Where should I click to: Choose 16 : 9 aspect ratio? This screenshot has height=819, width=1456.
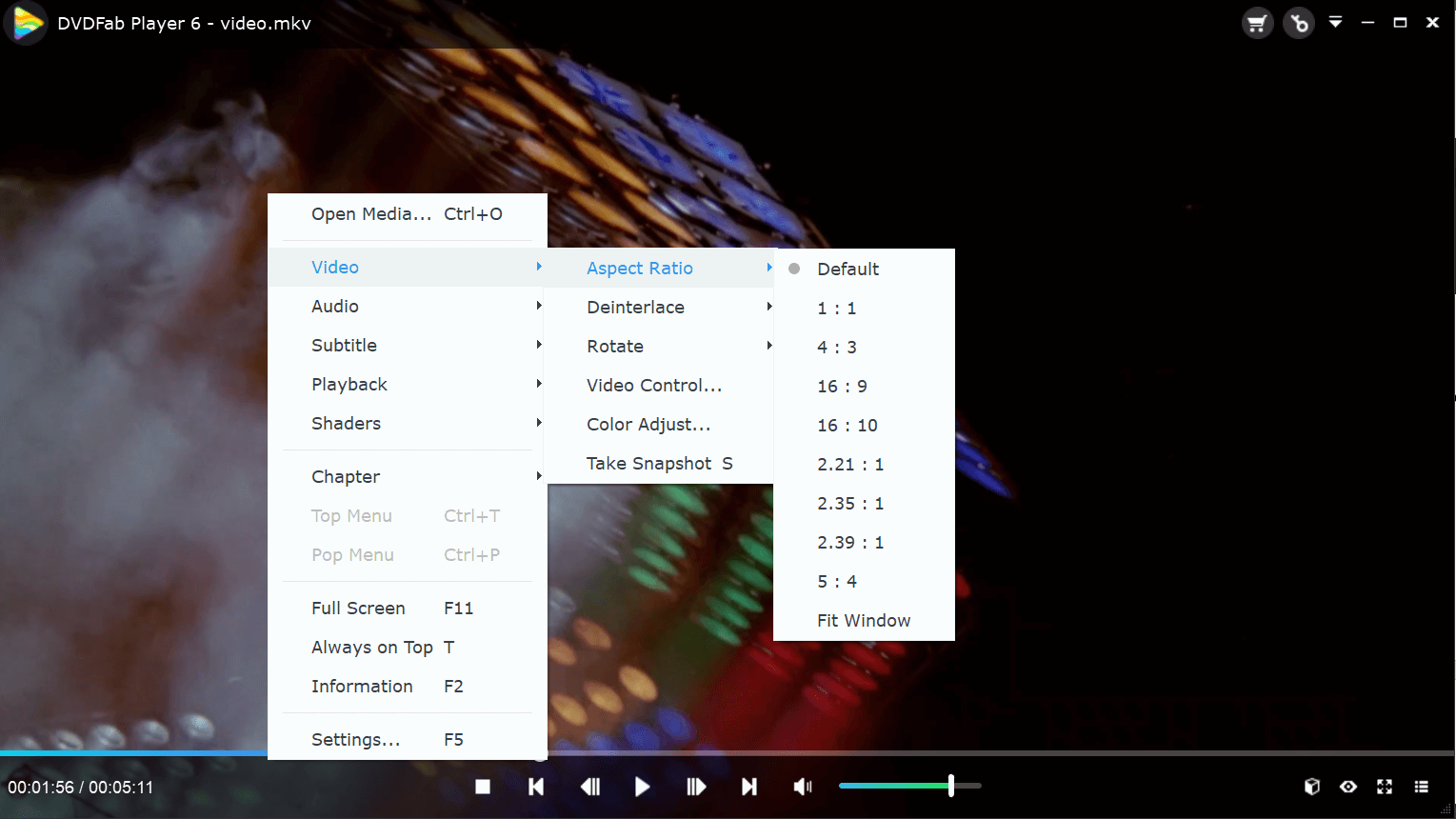[x=842, y=387]
